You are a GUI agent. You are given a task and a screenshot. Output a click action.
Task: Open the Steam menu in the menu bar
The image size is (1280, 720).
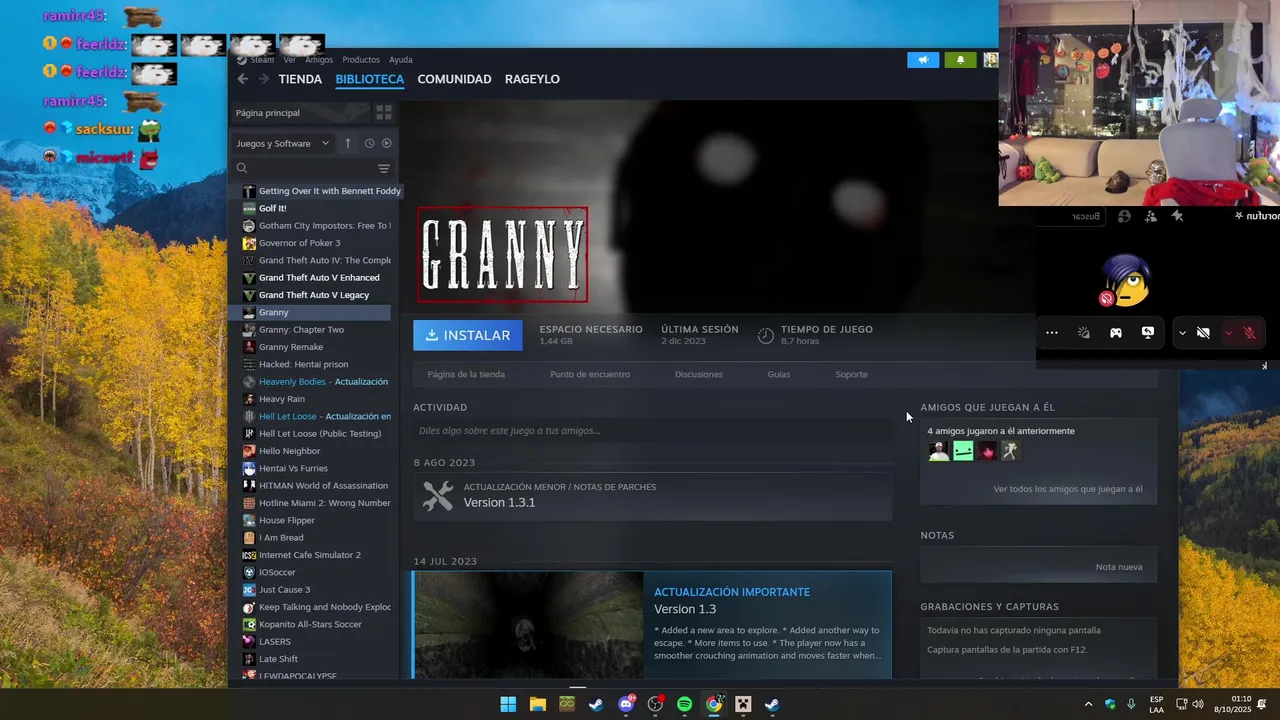coord(262,60)
